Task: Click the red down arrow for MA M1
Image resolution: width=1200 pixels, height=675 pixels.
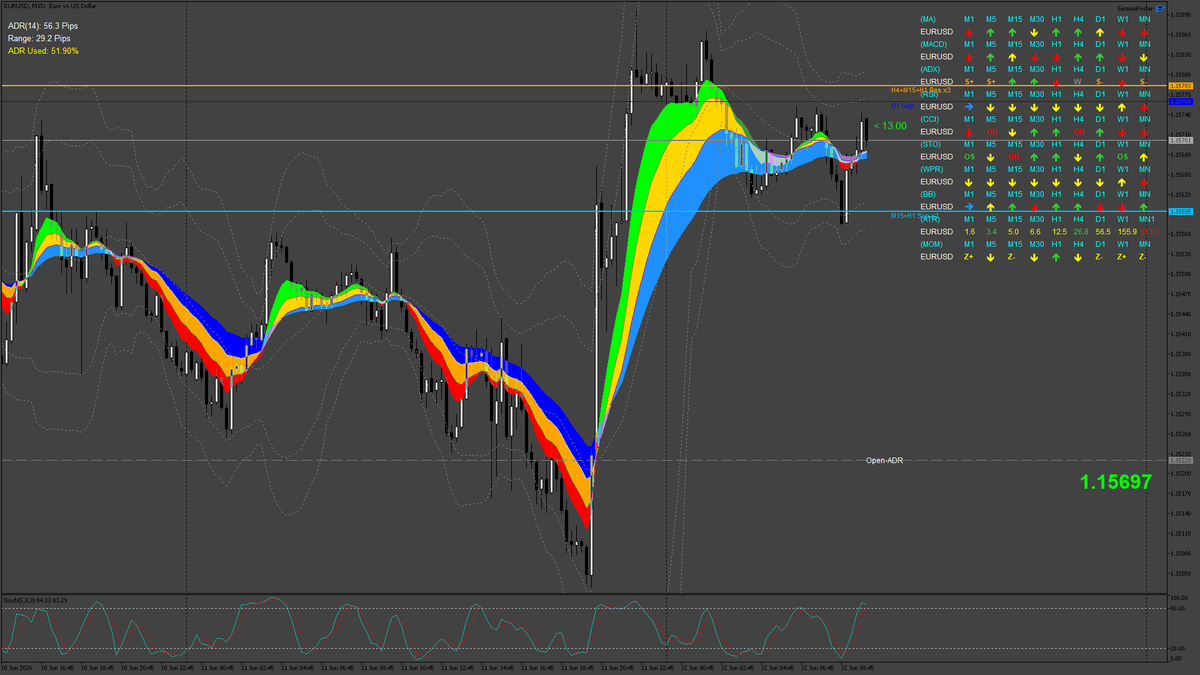Action: 969,32
